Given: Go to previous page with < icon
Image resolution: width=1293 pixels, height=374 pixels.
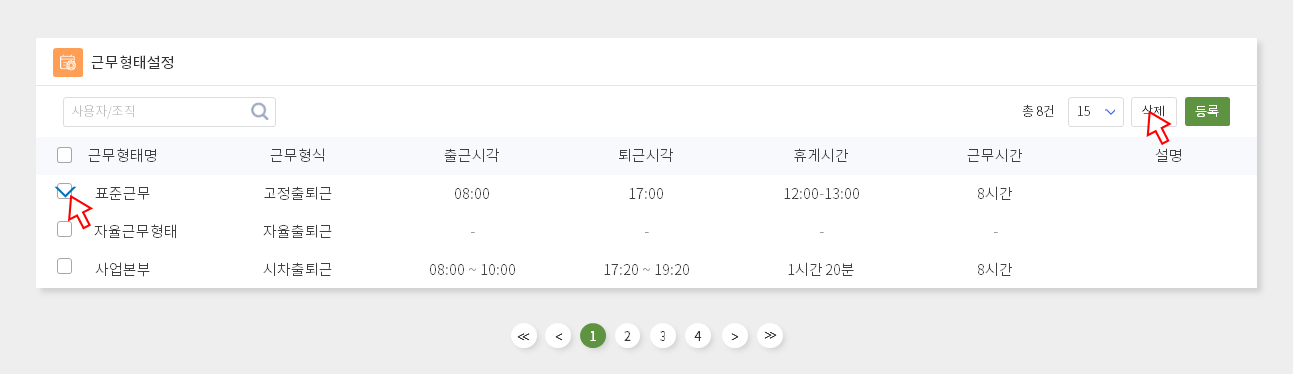Looking at the screenshot, I should [558, 336].
